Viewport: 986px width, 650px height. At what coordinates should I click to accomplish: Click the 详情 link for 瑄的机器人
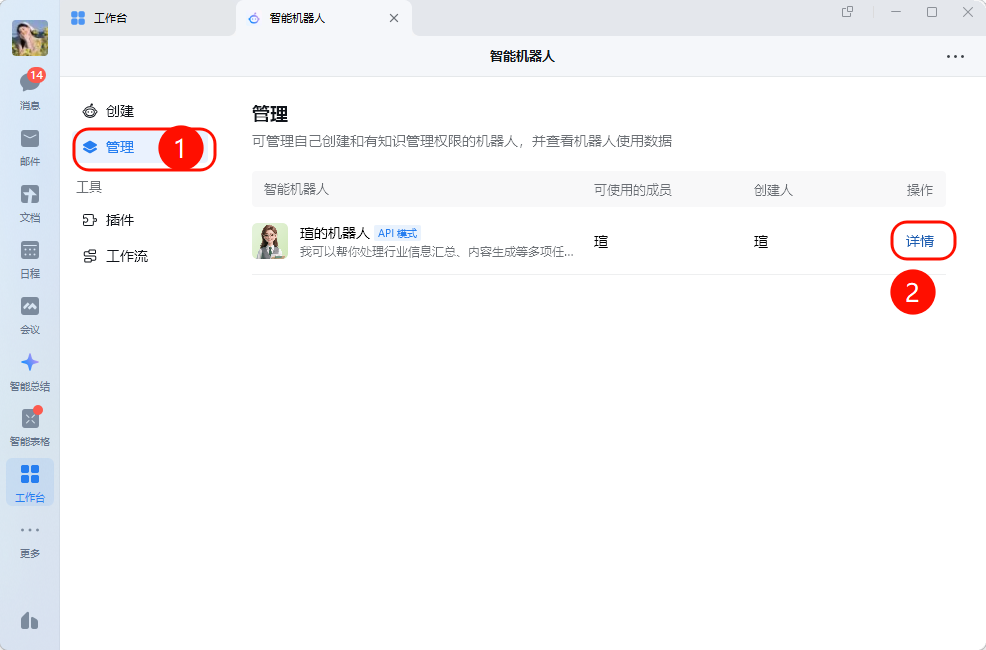pyautogui.click(x=919, y=241)
